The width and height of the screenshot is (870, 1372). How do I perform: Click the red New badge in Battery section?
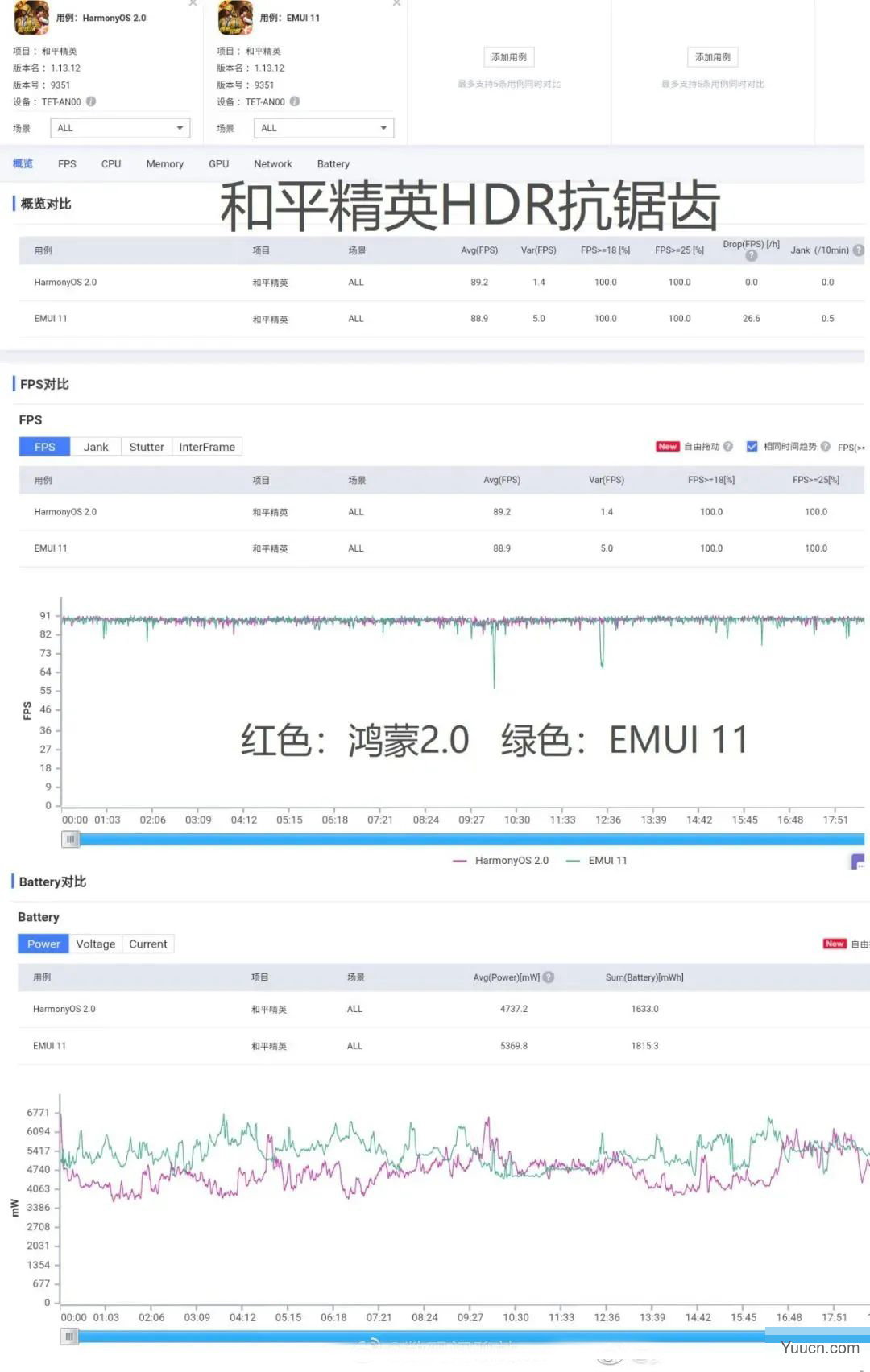[x=835, y=944]
